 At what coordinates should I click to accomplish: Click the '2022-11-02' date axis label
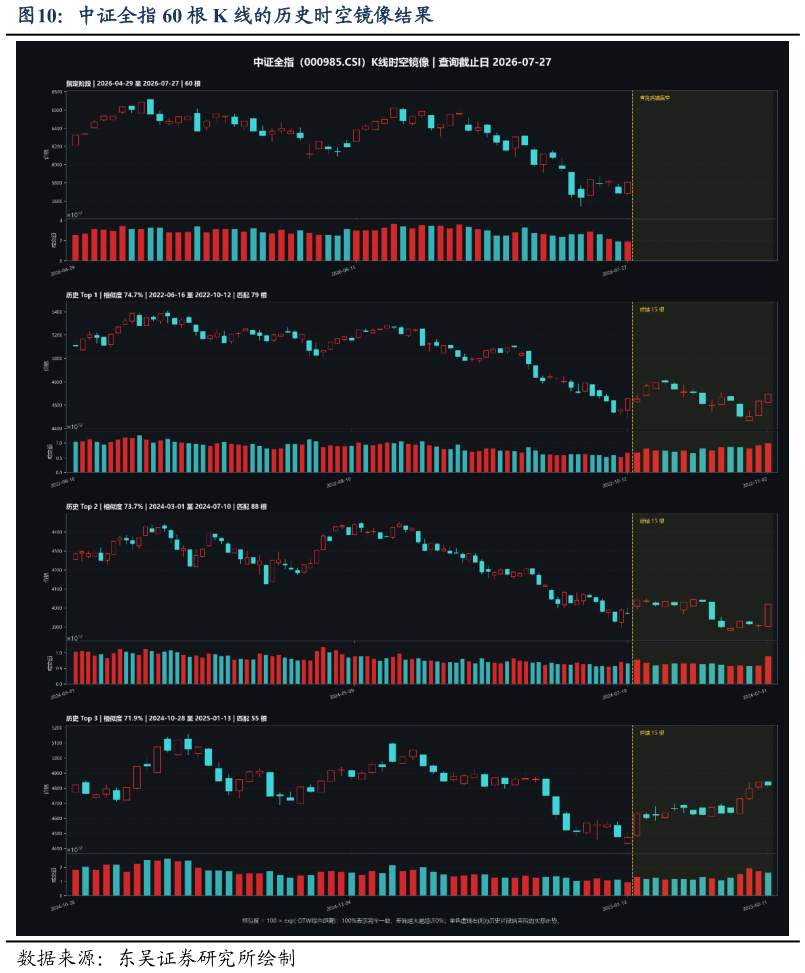[x=755, y=482]
